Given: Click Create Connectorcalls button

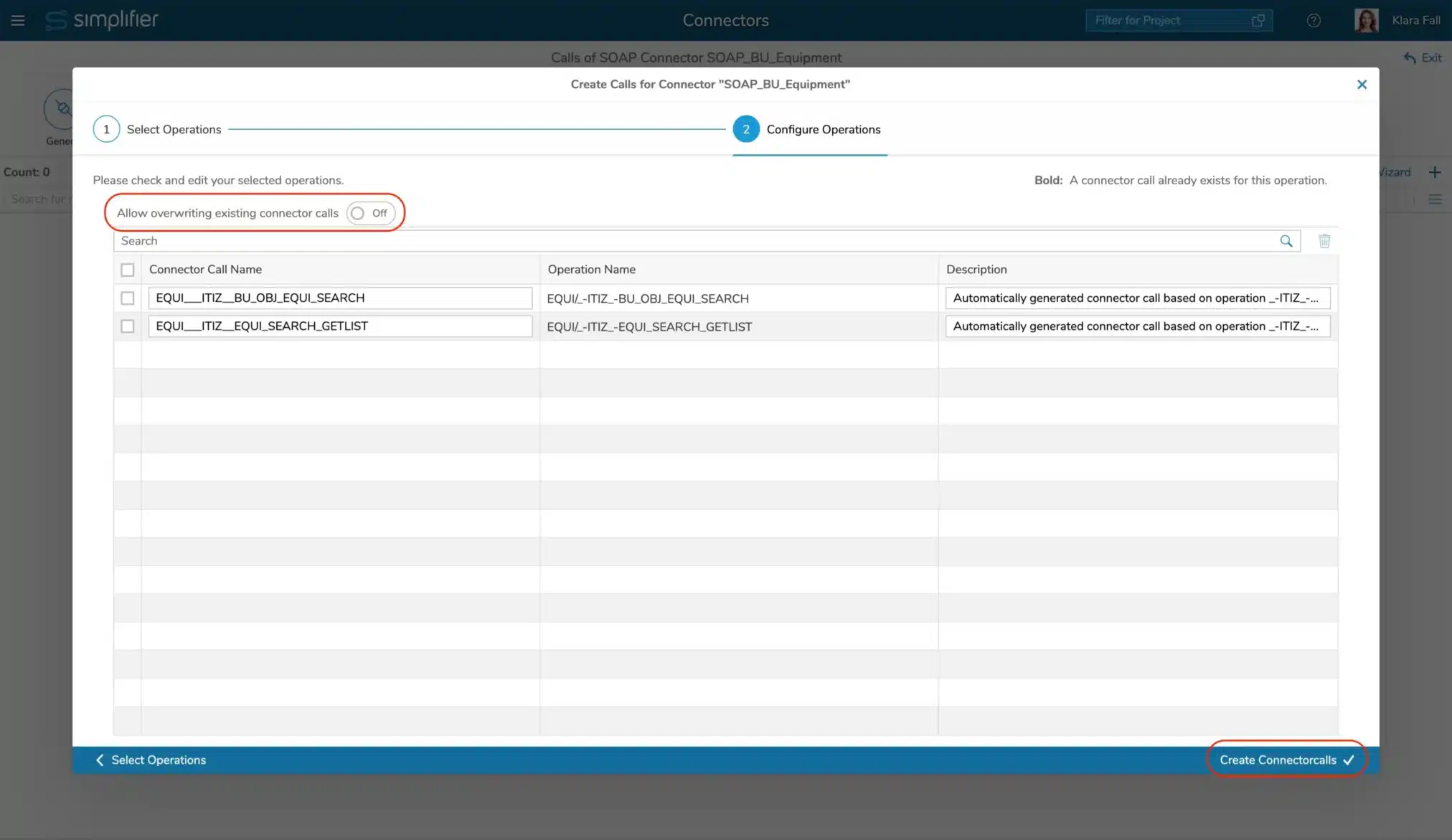Looking at the screenshot, I should click(x=1286, y=760).
